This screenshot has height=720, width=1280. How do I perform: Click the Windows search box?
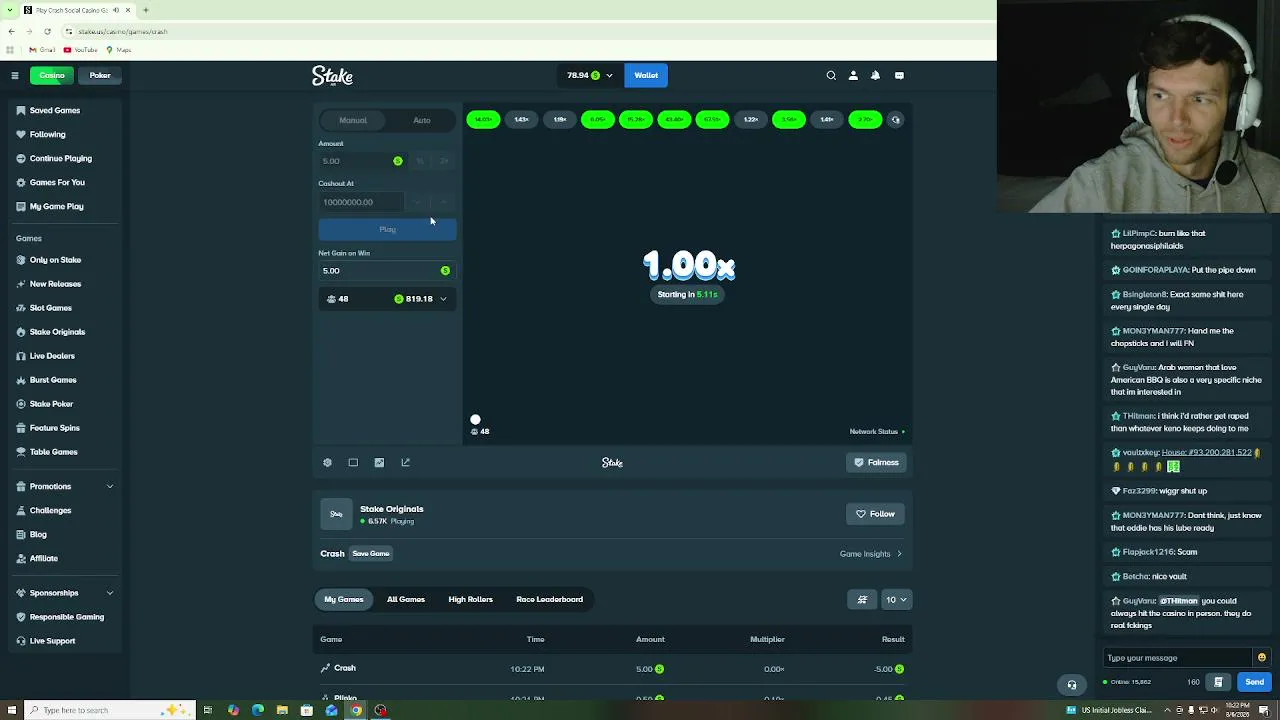[x=108, y=710]
